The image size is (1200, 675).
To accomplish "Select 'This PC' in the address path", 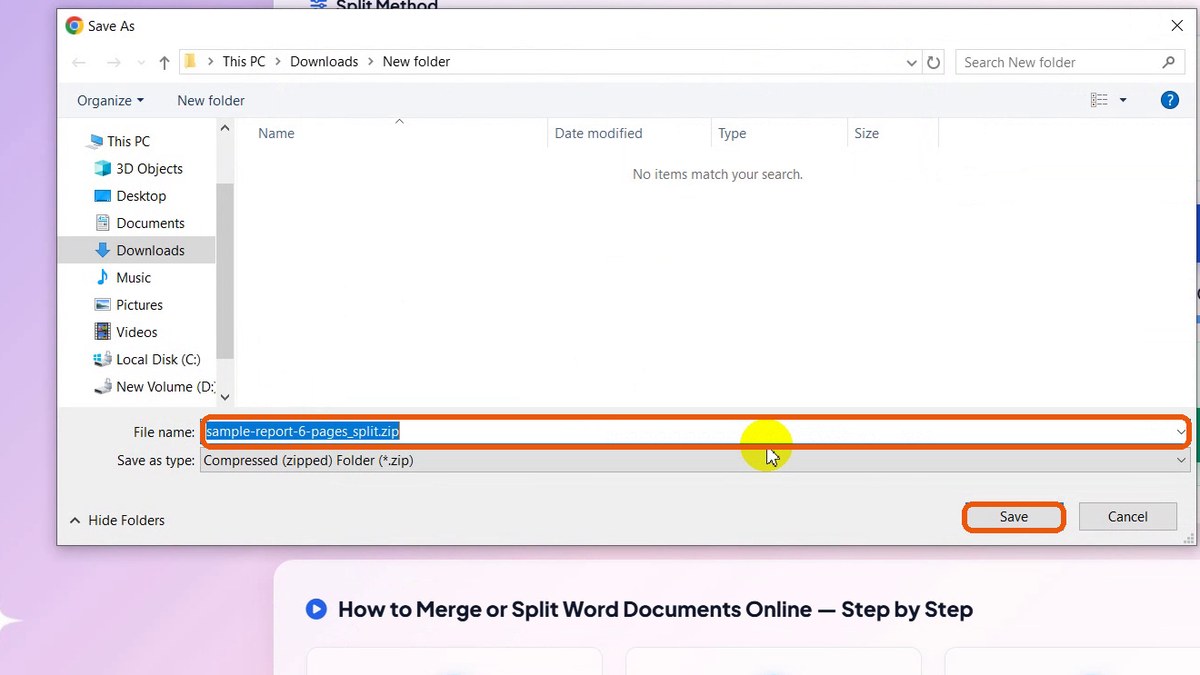I will (x=244, y=61).
